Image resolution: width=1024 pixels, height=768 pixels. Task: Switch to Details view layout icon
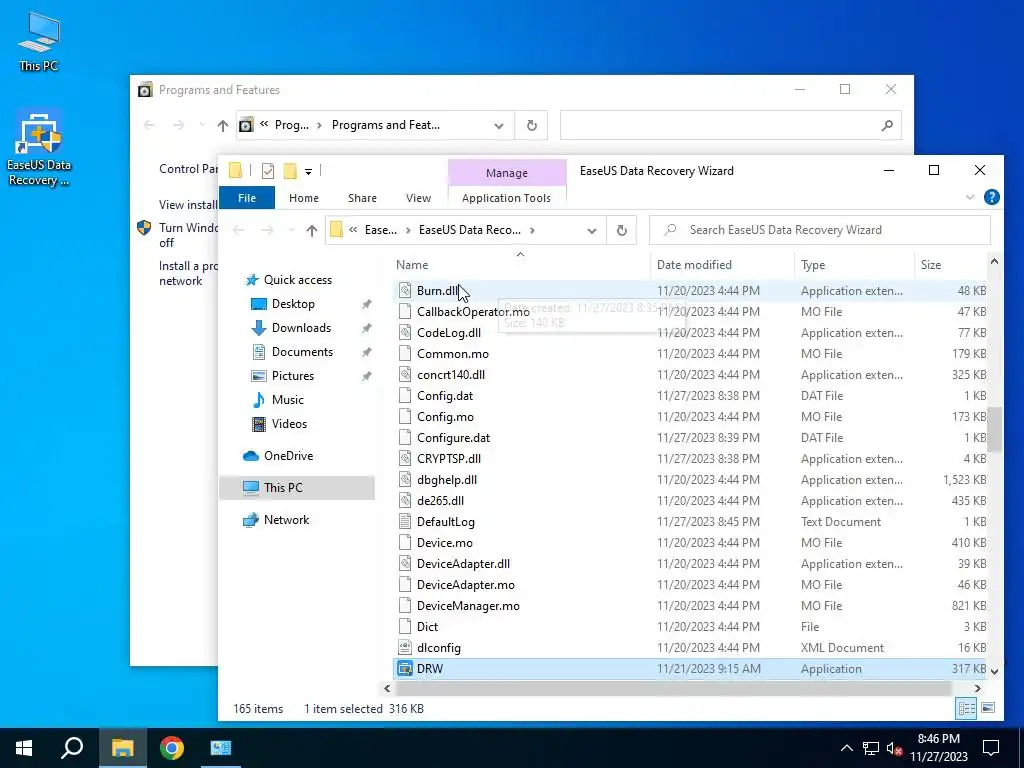tap(967, 708)
